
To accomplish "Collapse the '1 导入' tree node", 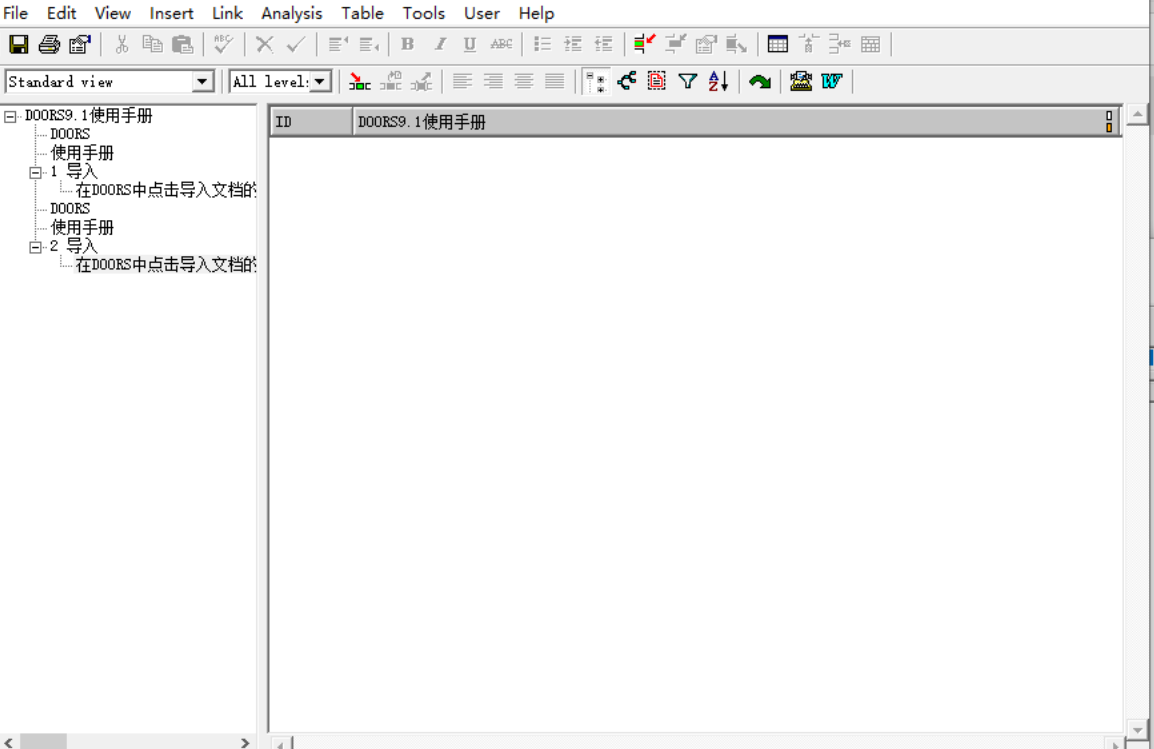I will click(x=35, y=172).
